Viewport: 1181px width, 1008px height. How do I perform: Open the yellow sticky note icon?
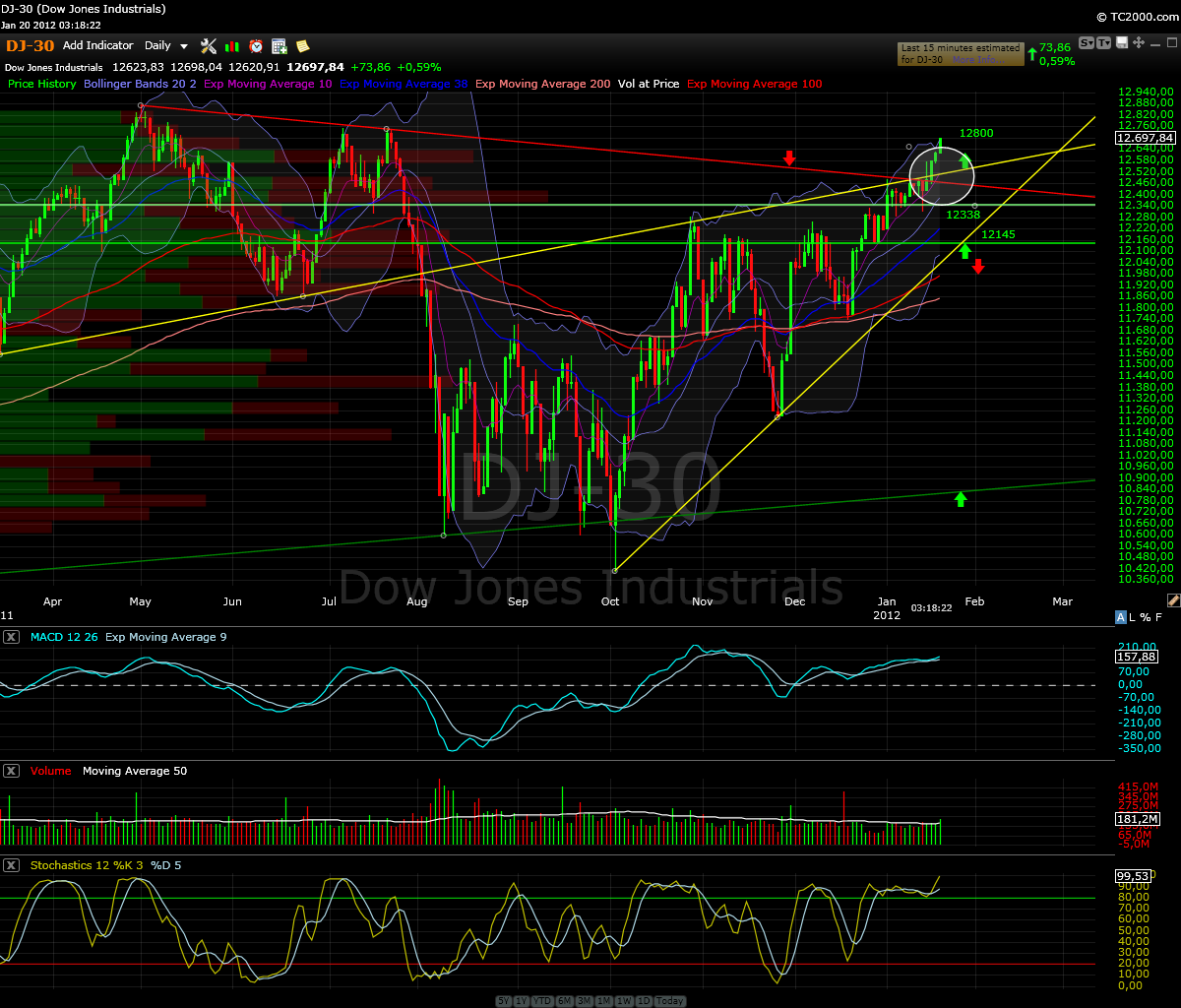click(x=302, y=45)
